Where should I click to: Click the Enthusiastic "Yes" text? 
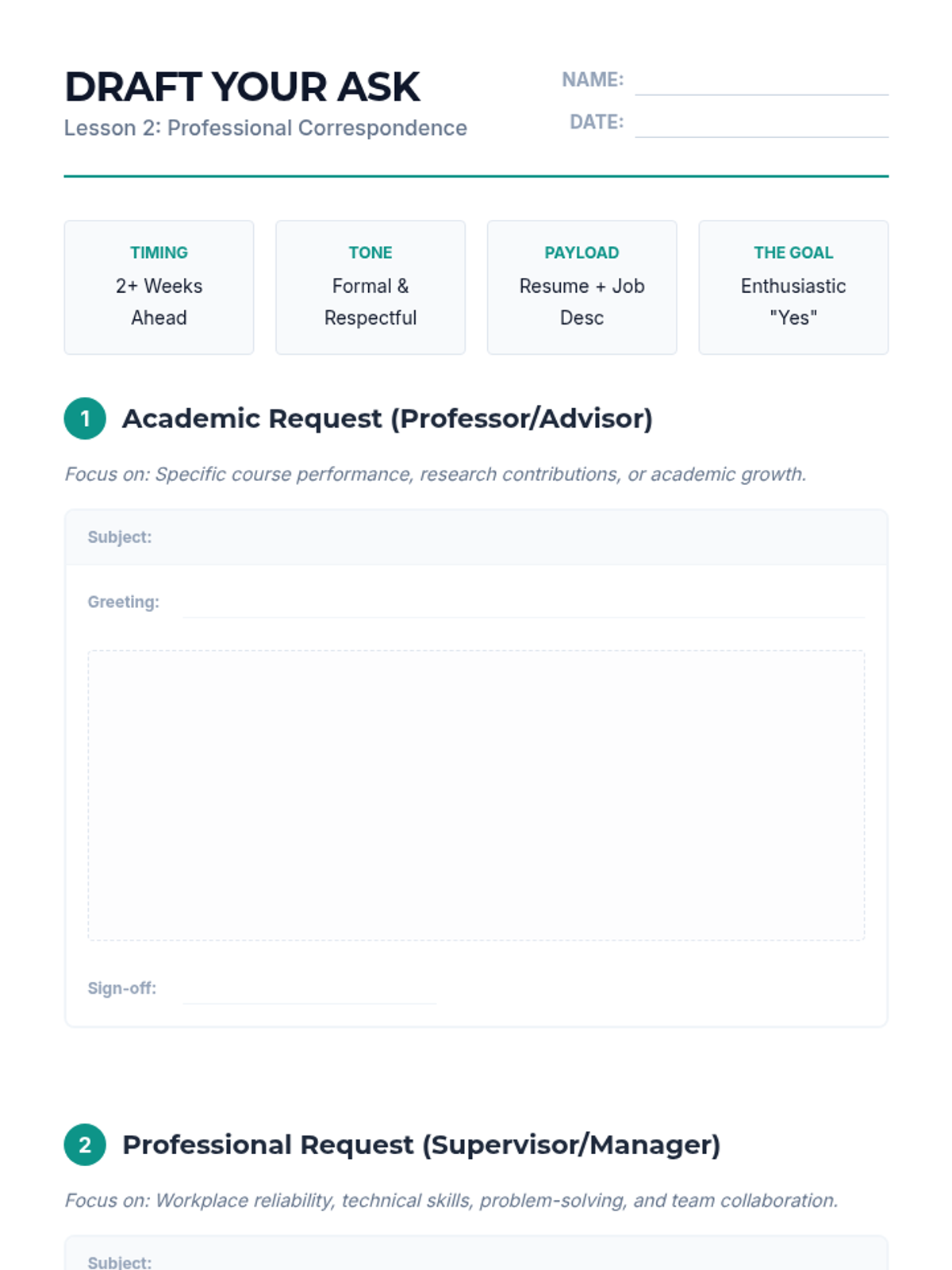(793, 302)
